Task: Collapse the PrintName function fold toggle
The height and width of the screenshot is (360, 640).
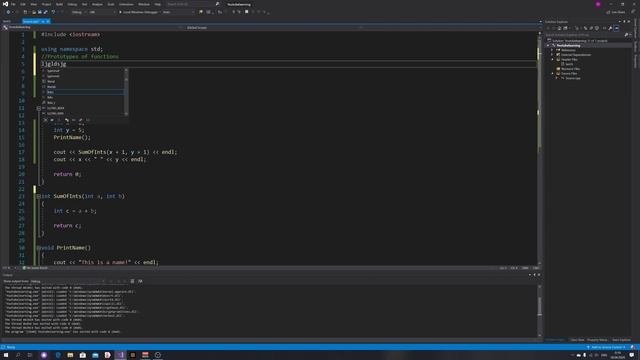Action: pyautogui.click(x=39, y=248)
